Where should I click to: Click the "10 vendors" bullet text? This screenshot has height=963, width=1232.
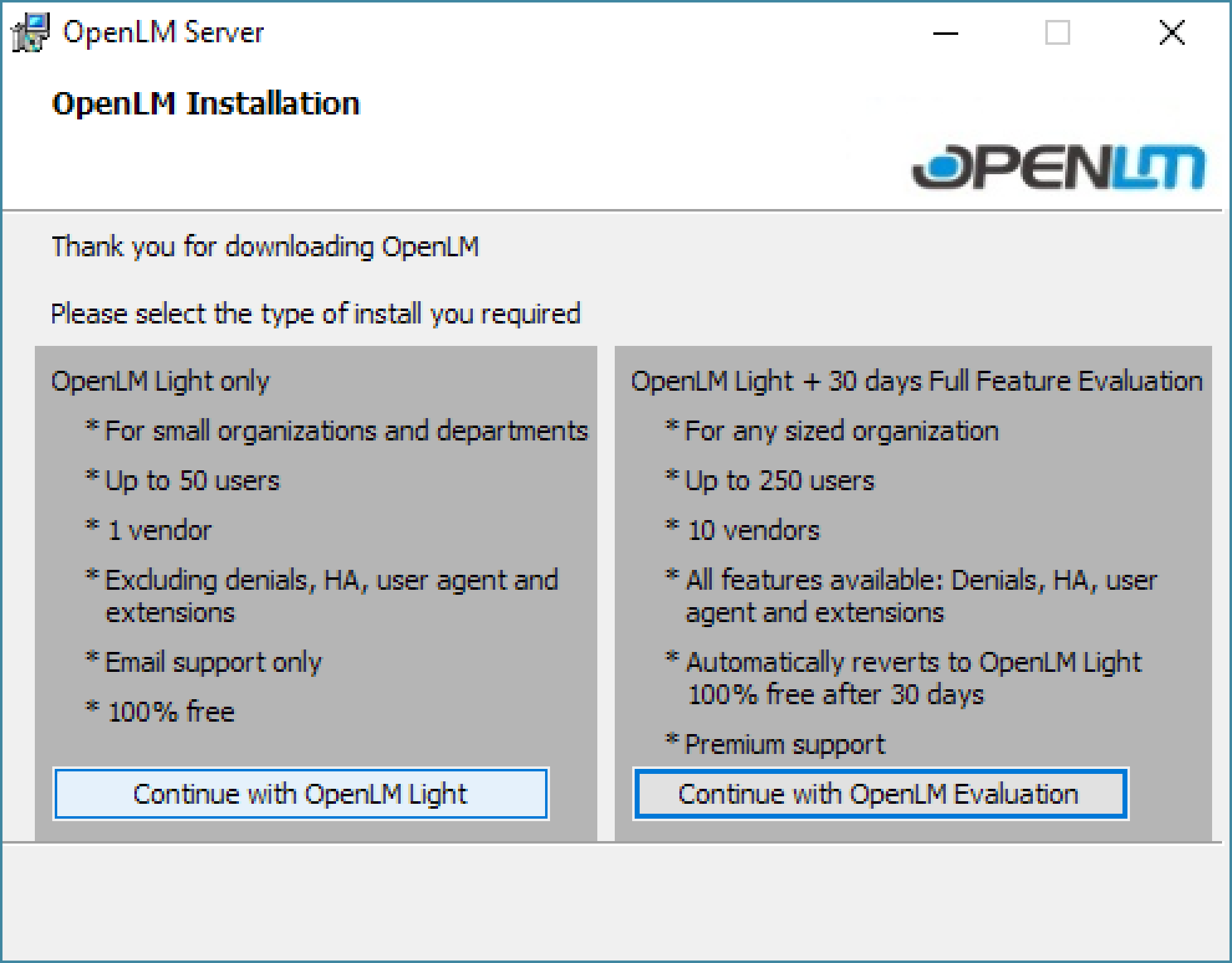(754, 531)
